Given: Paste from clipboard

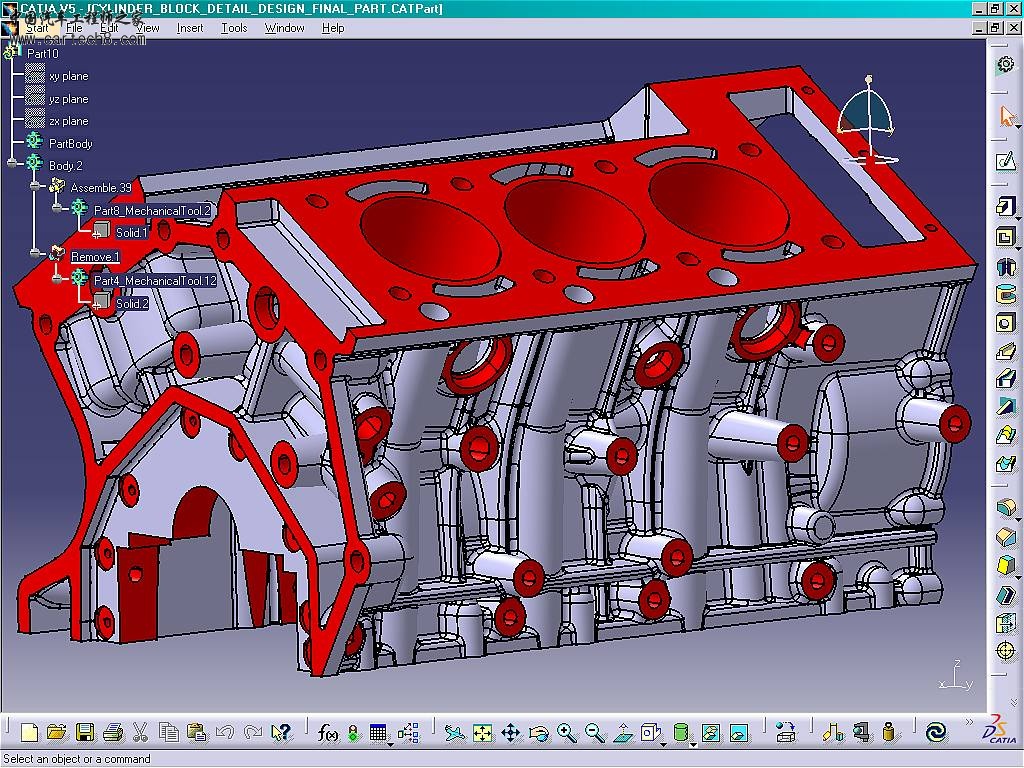Looking at the screenshot, I should click(196, 733).
